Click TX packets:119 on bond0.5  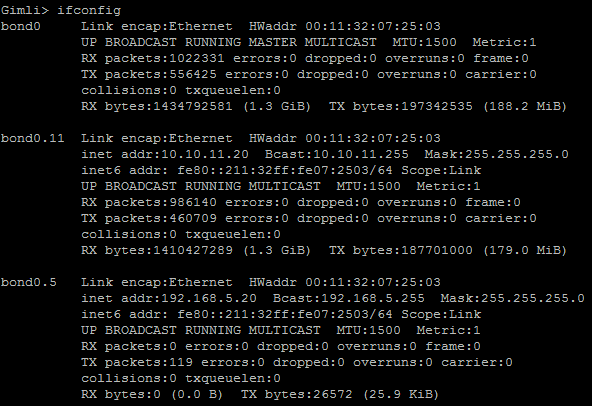pyautogui.click(x=137, y=362)
